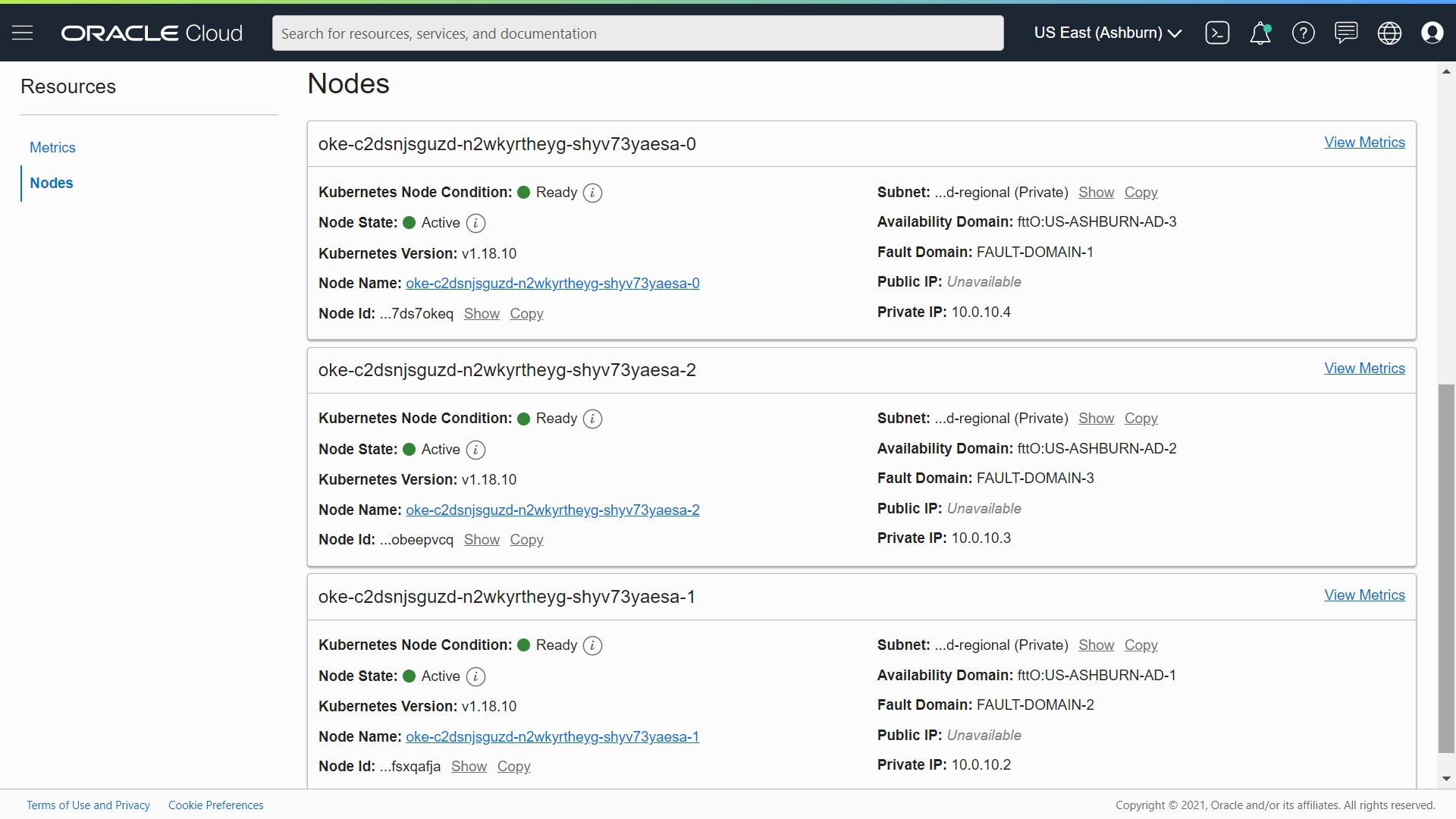Focus the resources search field
This screenshot has width=1456, height=819.
coord(637,33)
